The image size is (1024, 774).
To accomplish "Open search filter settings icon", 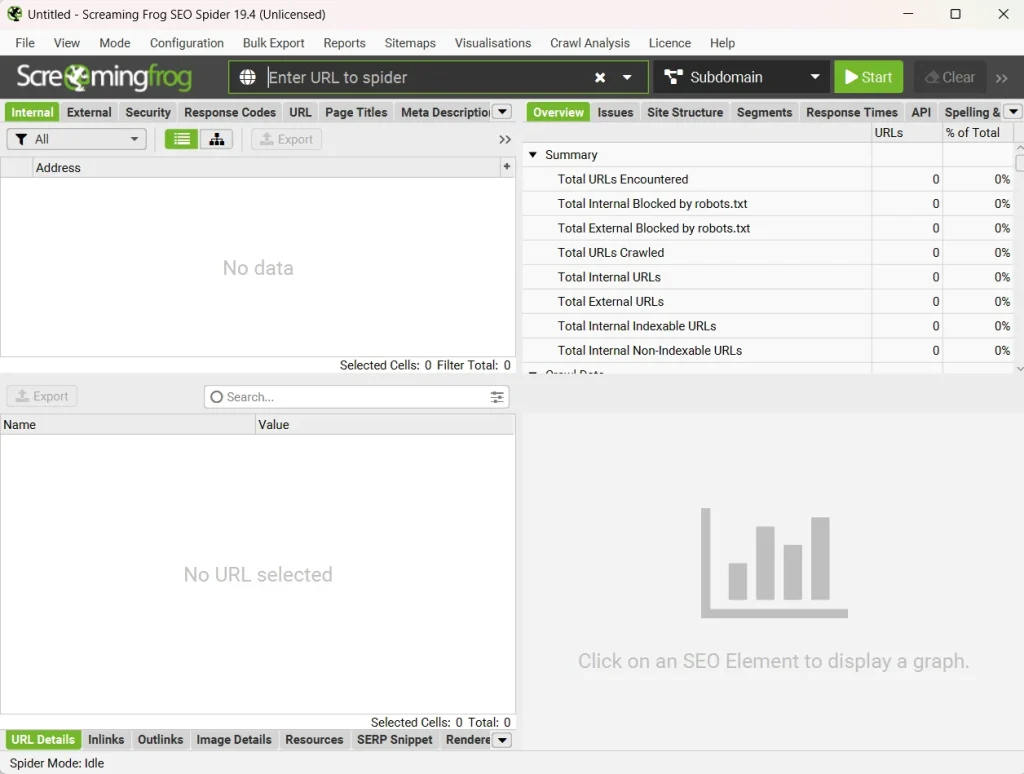I will (497, 396).
